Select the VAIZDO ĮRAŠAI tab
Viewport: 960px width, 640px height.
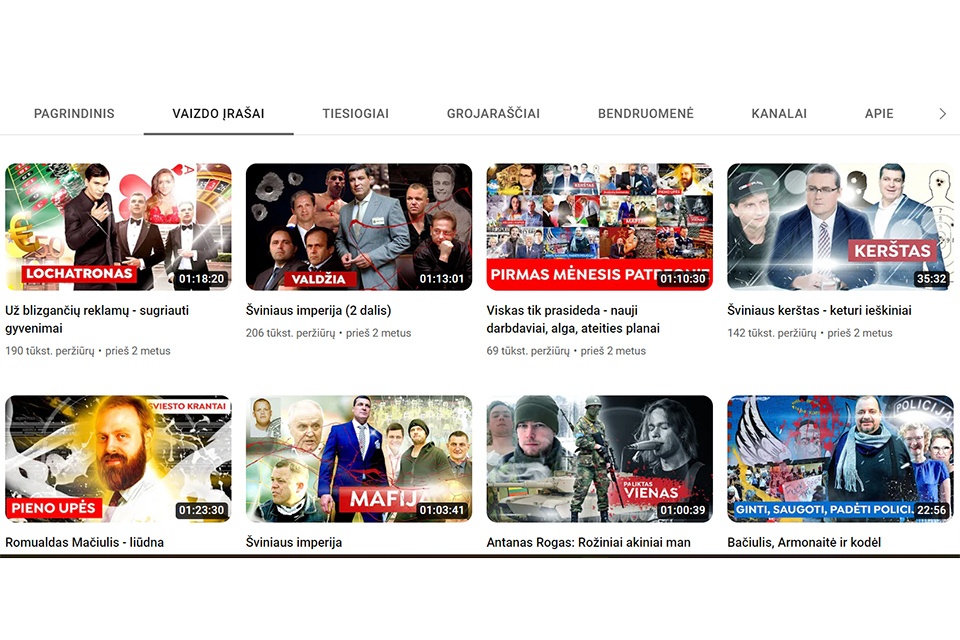coord(218,114)
